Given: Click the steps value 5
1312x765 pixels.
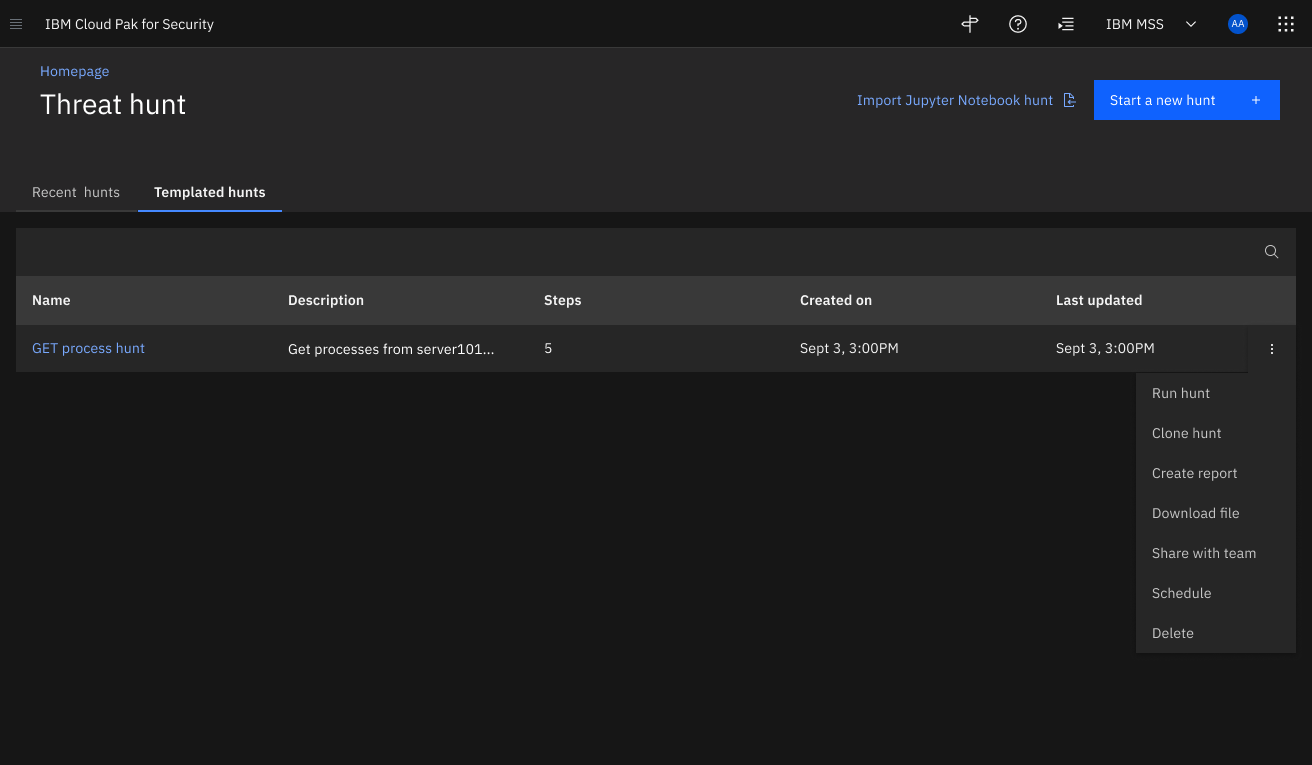Looking at the screenshot, I should coord(548,348).
